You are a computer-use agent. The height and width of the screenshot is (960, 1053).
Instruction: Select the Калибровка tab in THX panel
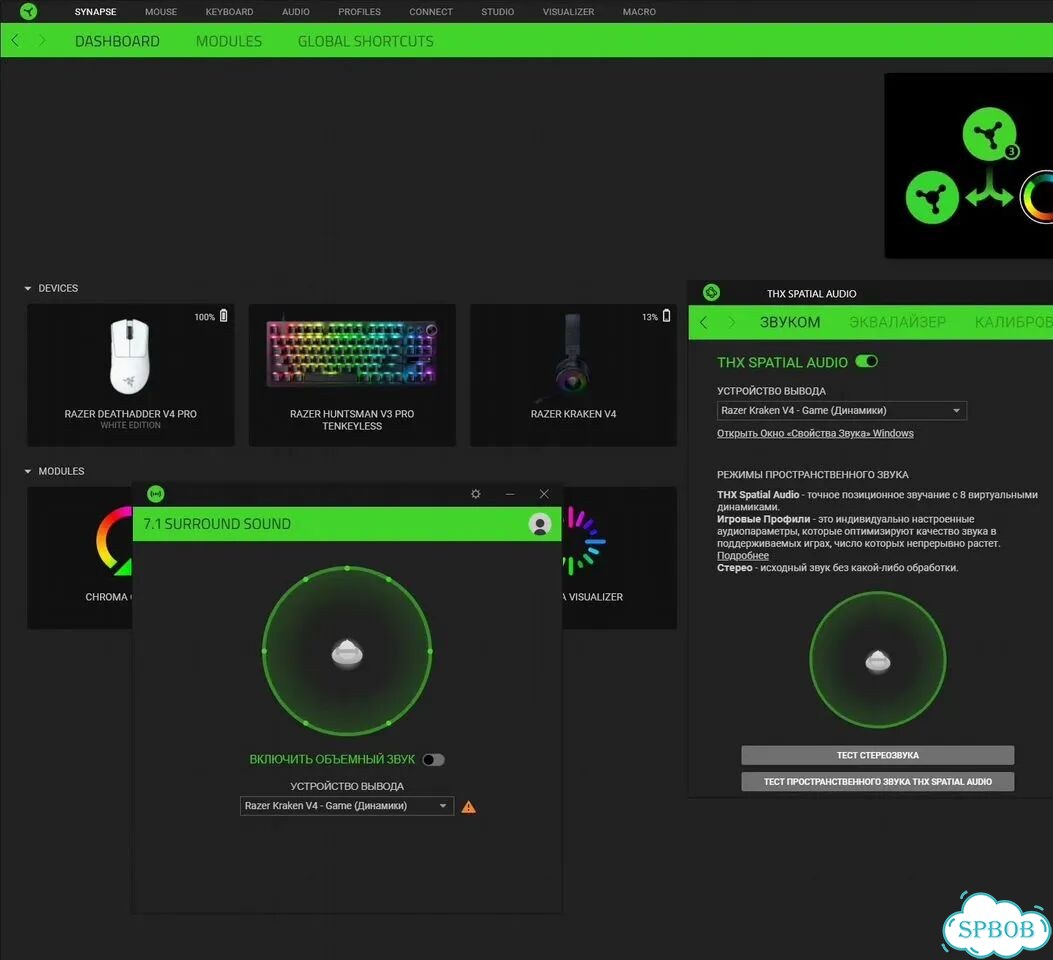point(1013,322)
